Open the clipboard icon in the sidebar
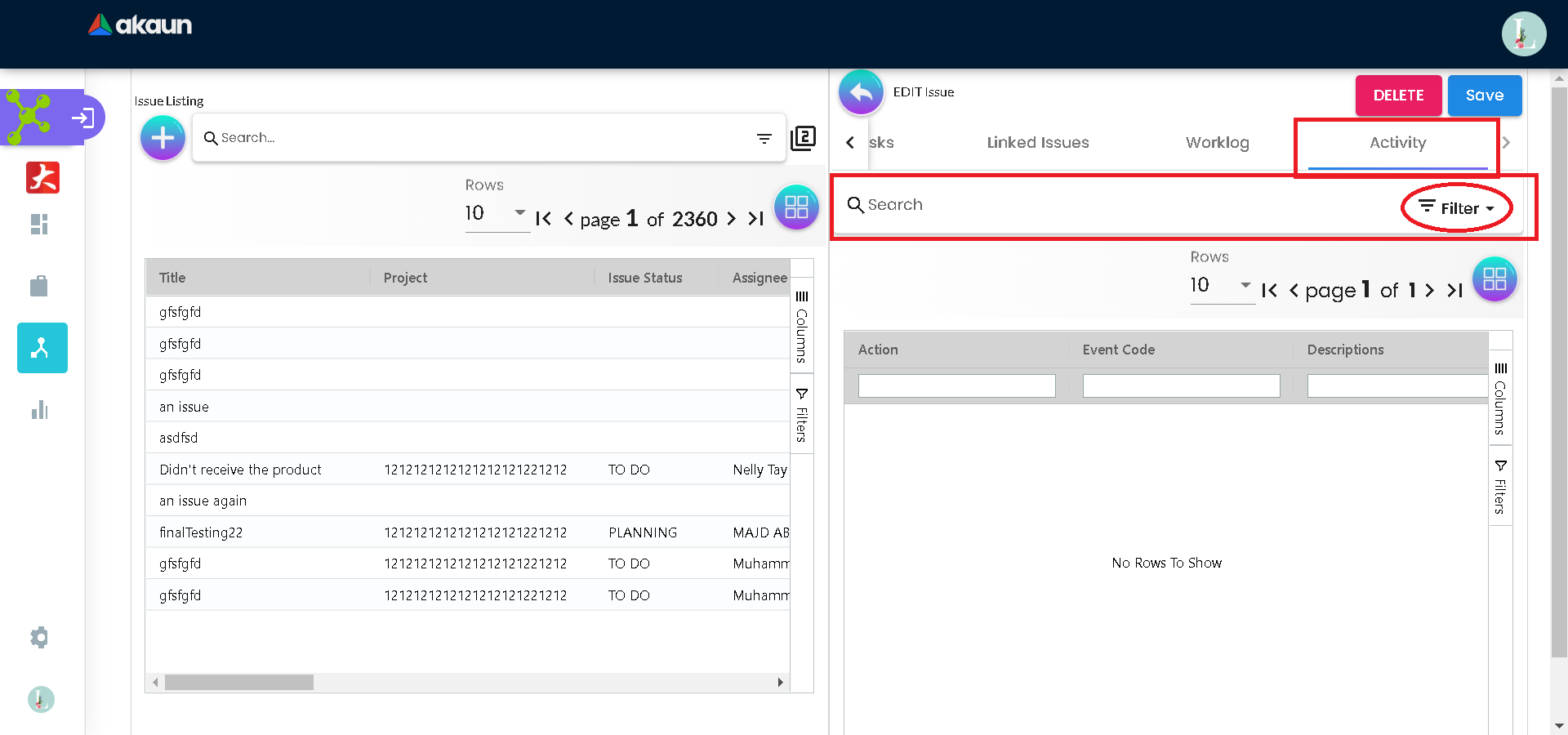Screen dimensions: 1568x735 (39, 286)
